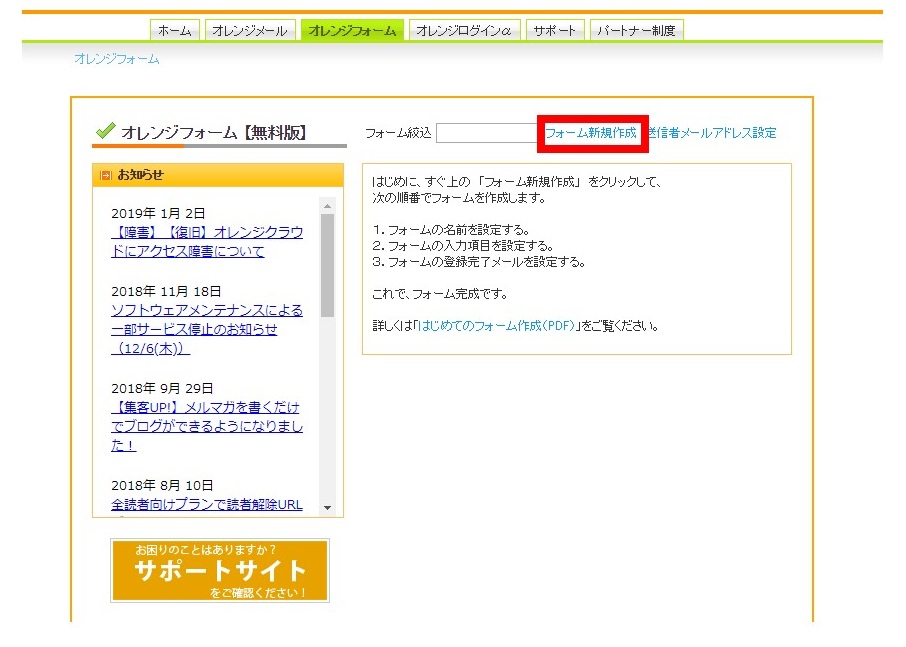Screen dimensions: 906x647
Task: Click the フォーム新規作成 link
Action: pyautogui.click(x=590, y=133)
